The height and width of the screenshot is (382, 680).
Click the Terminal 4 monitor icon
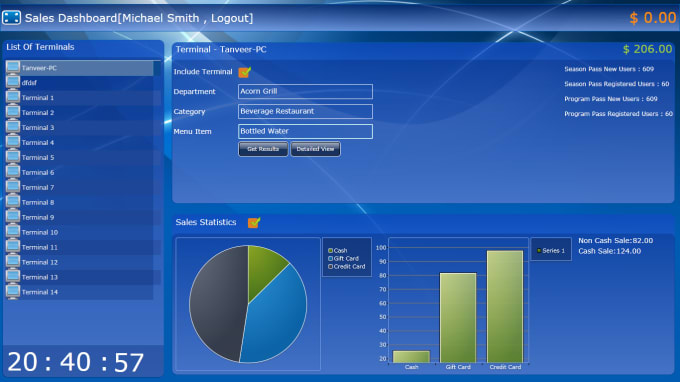click(x=13, y=142)
